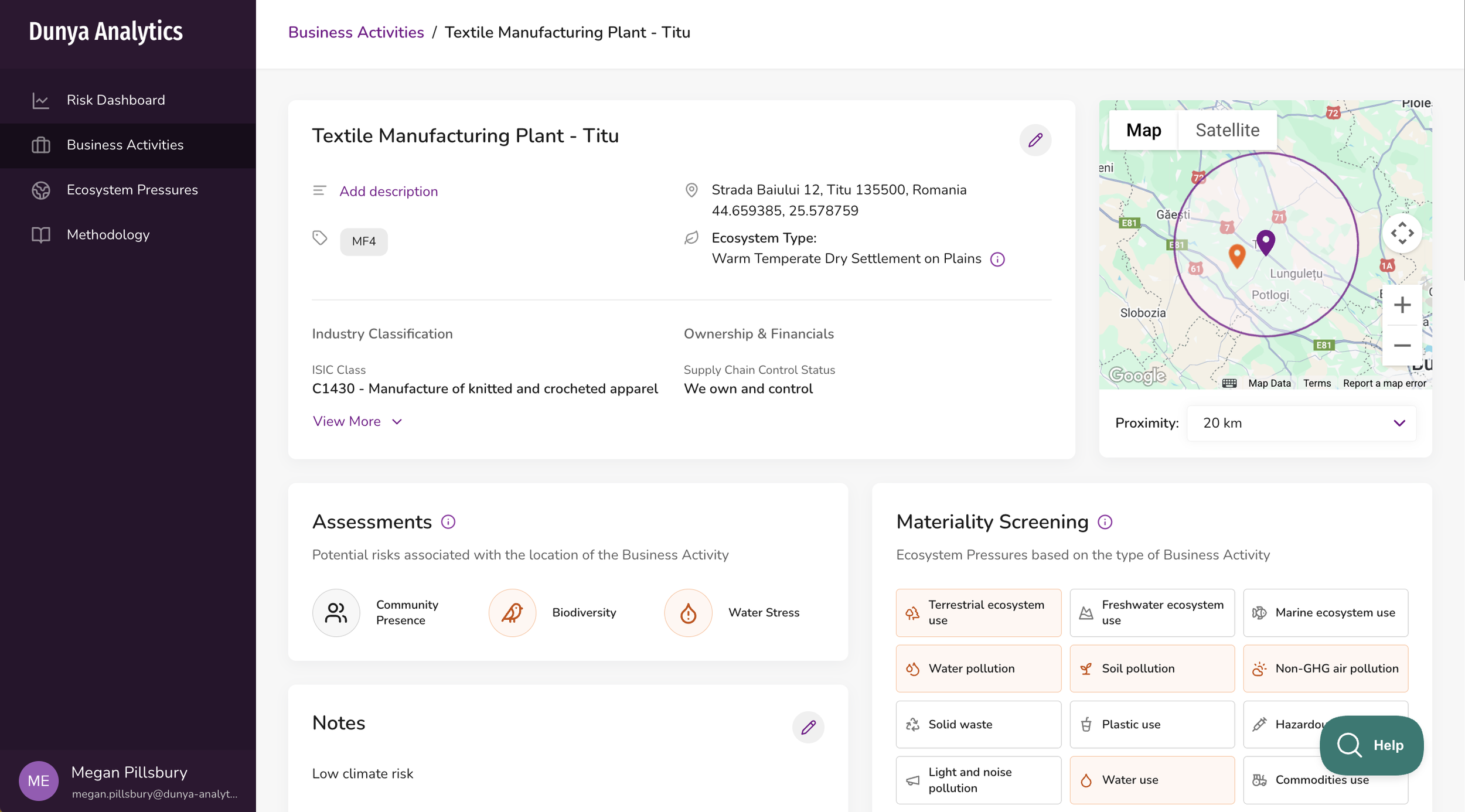Open the Community Presence assessment icon

[x=336, y=612]
